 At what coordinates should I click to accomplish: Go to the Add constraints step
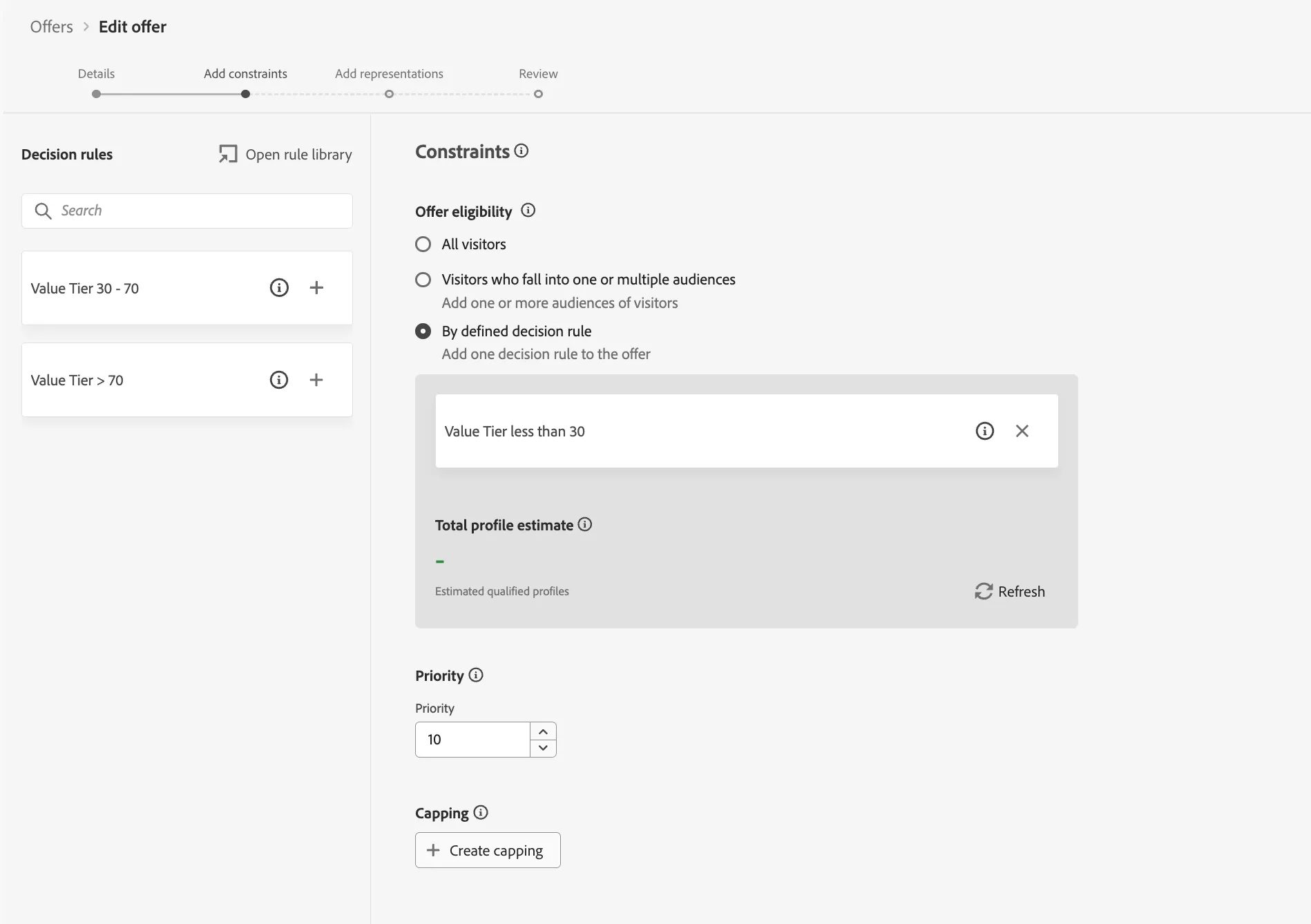(245, 82)
